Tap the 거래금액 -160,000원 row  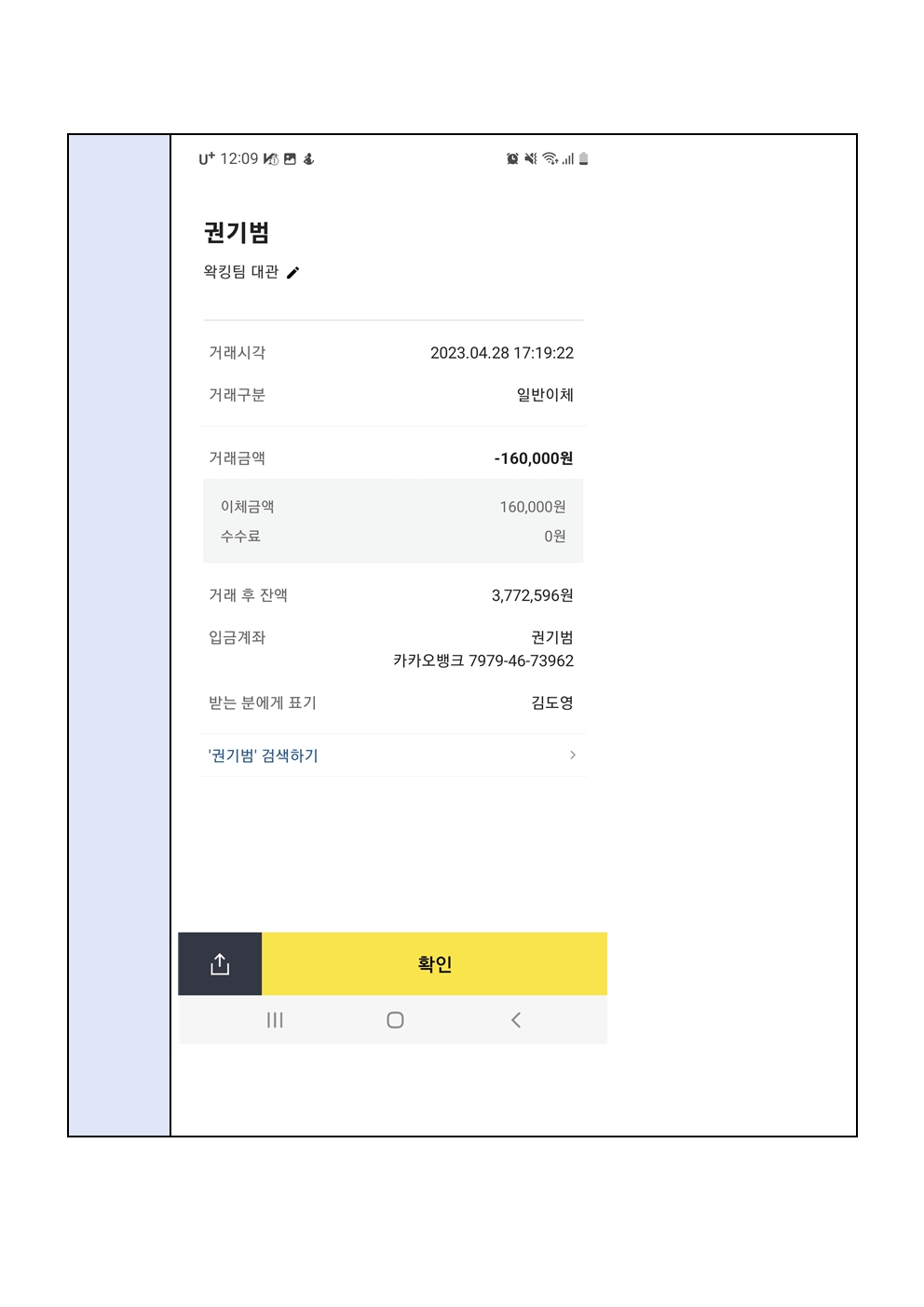(393, 458)
